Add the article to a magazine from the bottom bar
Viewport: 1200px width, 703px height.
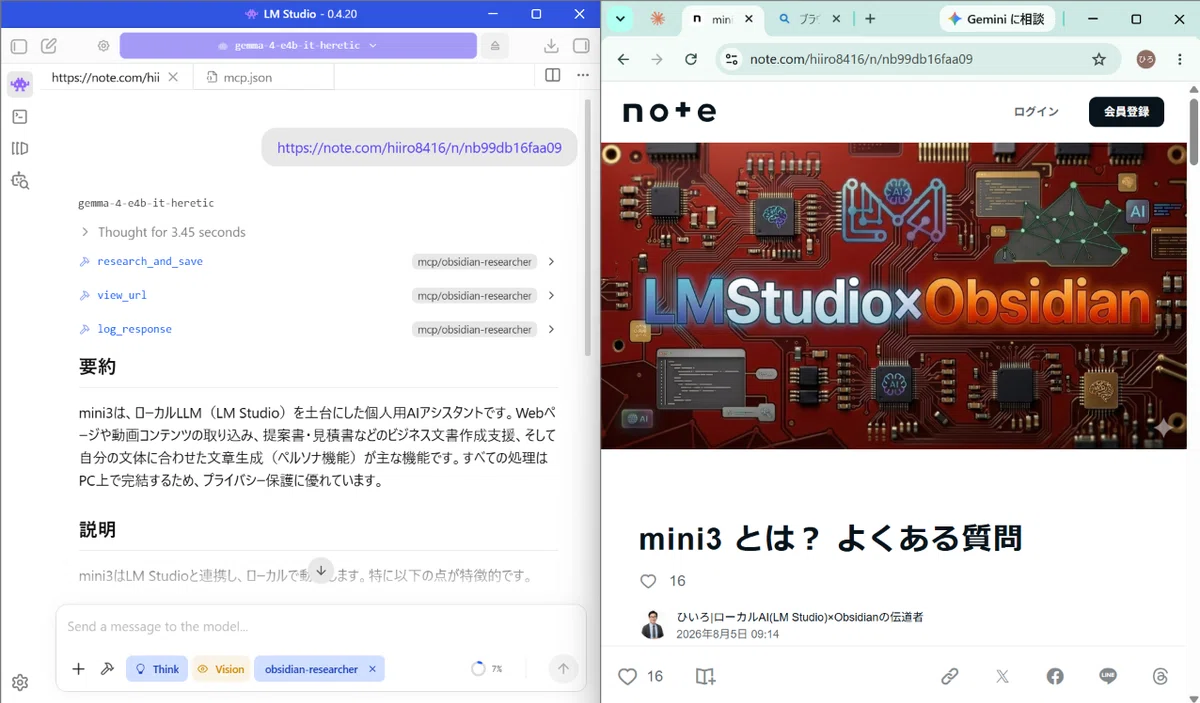coord(706,677)
